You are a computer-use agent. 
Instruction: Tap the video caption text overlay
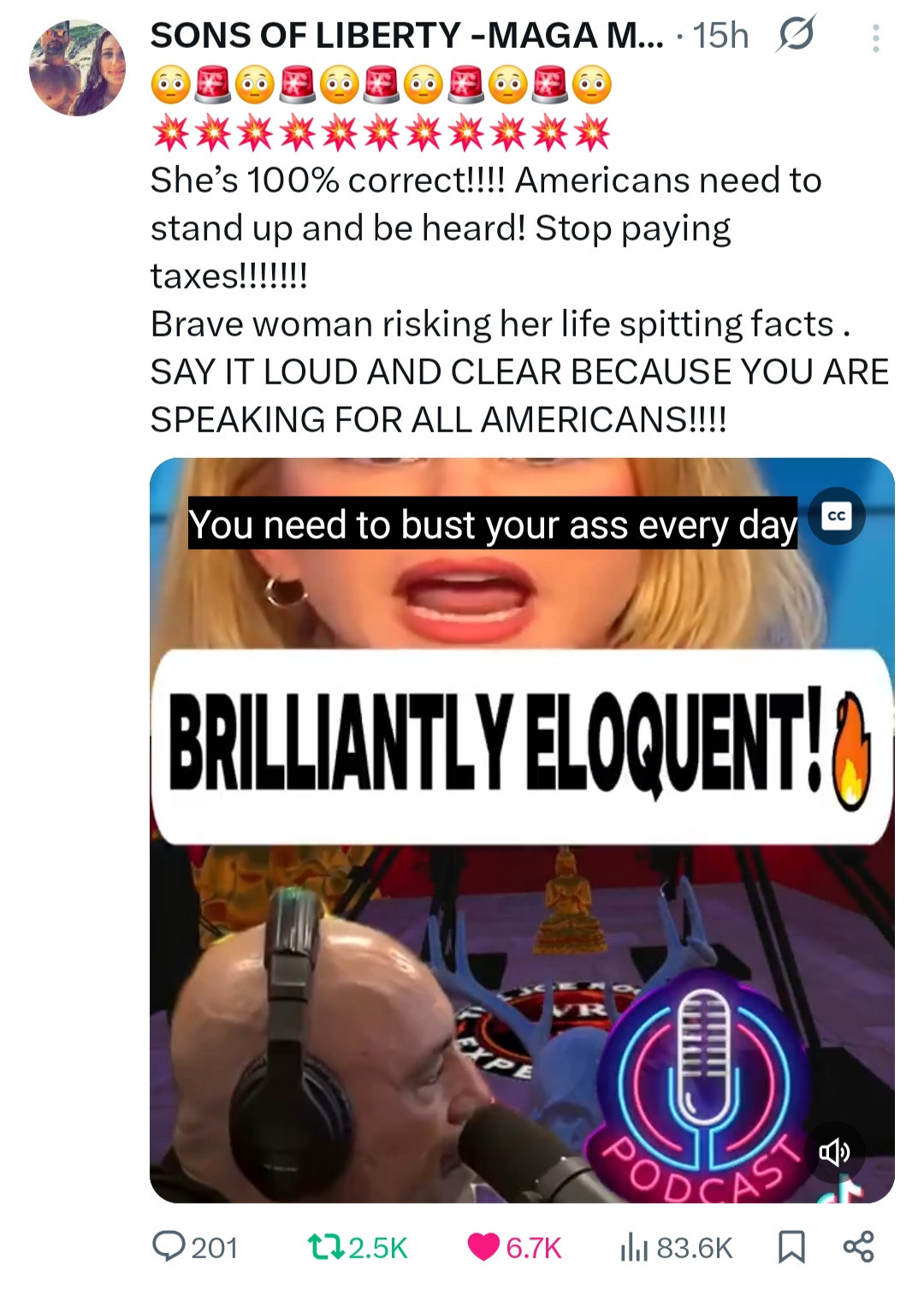click(493, 524)
